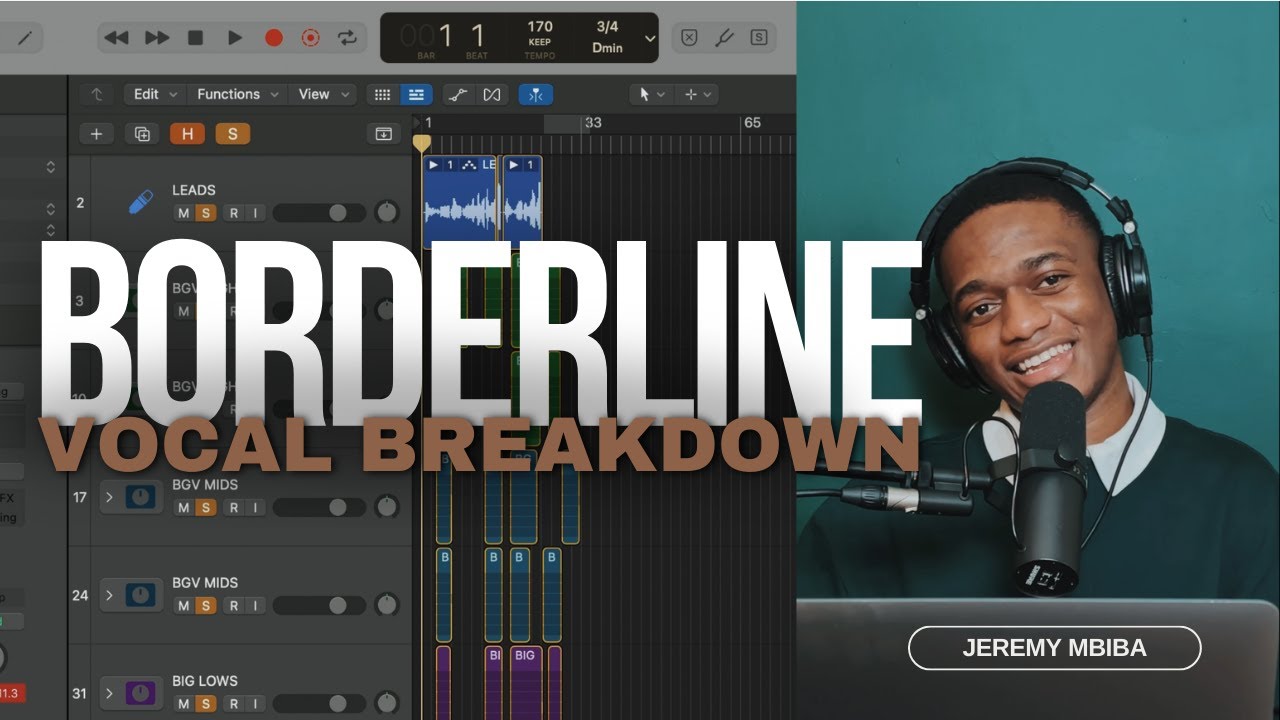Toggle the blue Catch Playhead button

point(536,95)
